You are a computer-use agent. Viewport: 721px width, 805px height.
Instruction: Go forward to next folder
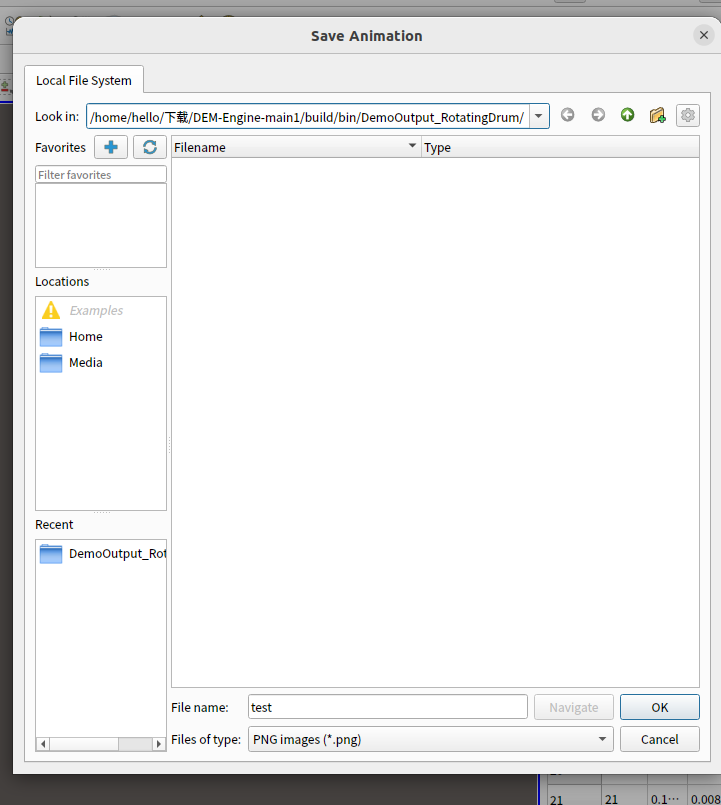point(598,115)
